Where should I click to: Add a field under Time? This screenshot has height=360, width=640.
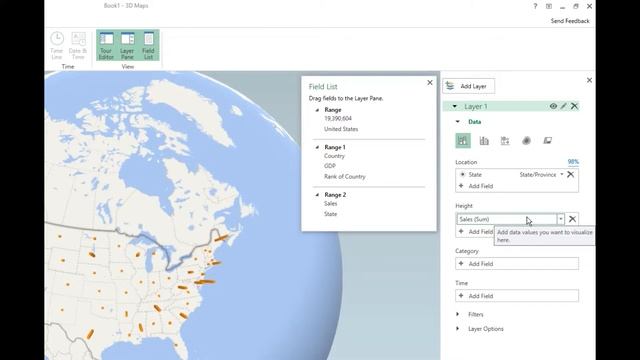click(517, 296)
